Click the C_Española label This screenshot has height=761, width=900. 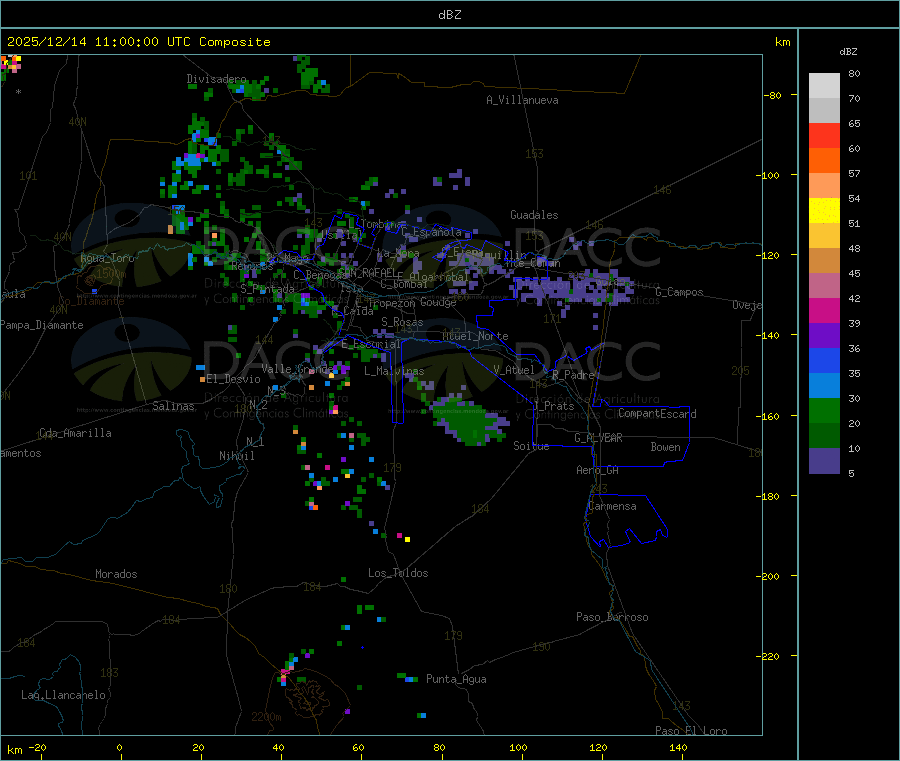click(x=431, y=232)
